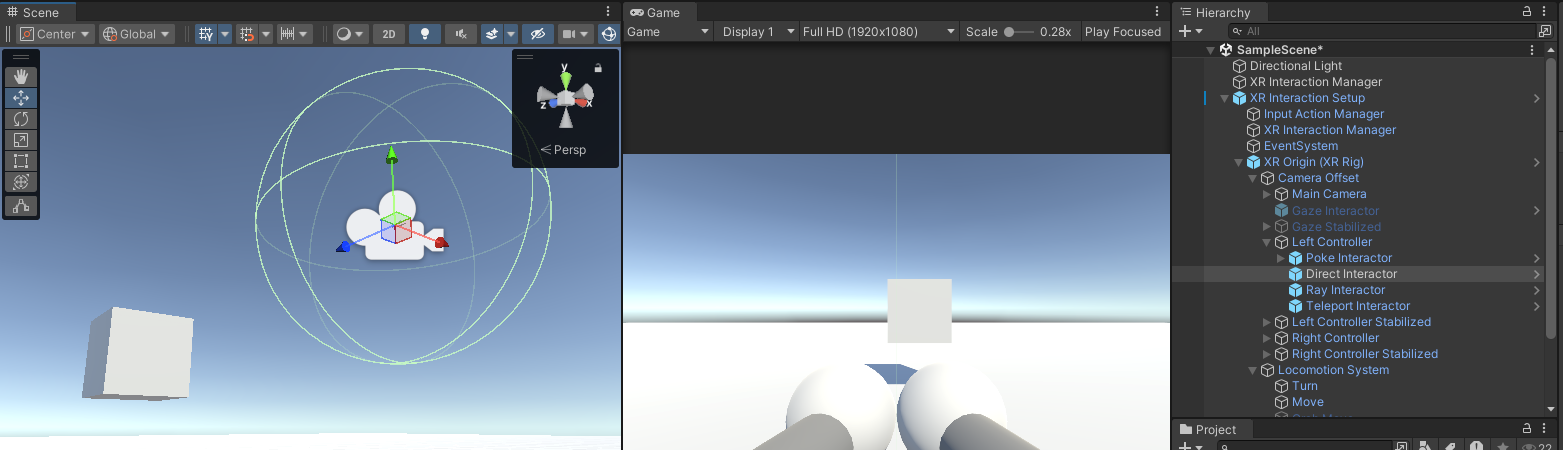Toggle 2D view mode
Image resolution: width=1563 pixels, height=450 pixels.
click(x=389, y=33)
